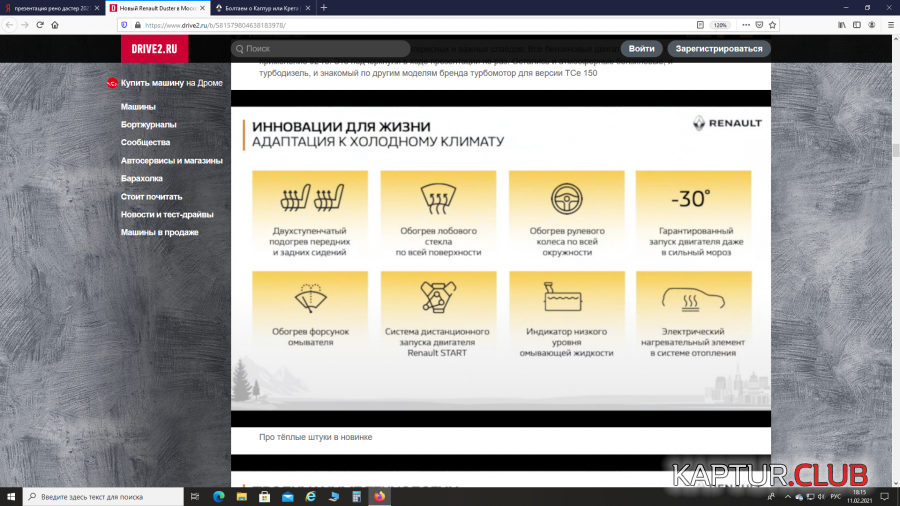Show sidebars icon in toolbar
The image size is (900, 506).
[x=856, y=25]
